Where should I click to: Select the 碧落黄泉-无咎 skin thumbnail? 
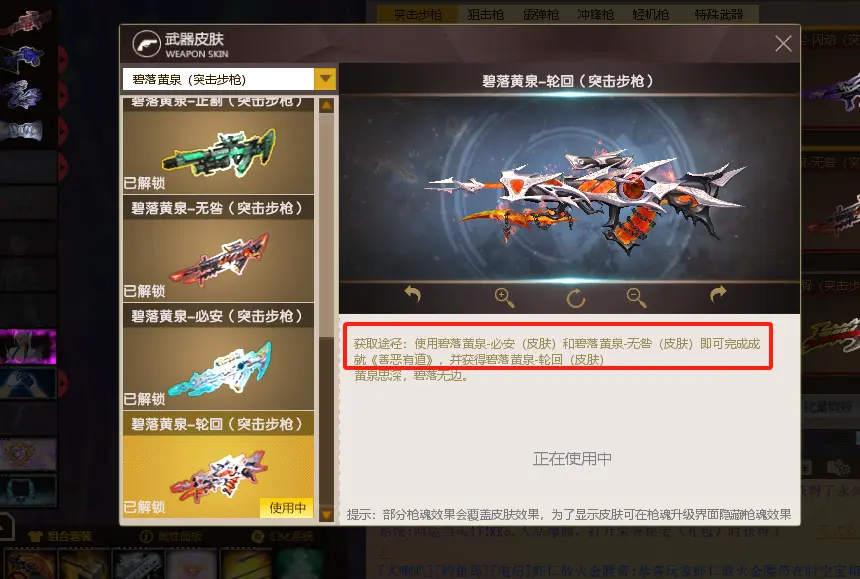218,260
